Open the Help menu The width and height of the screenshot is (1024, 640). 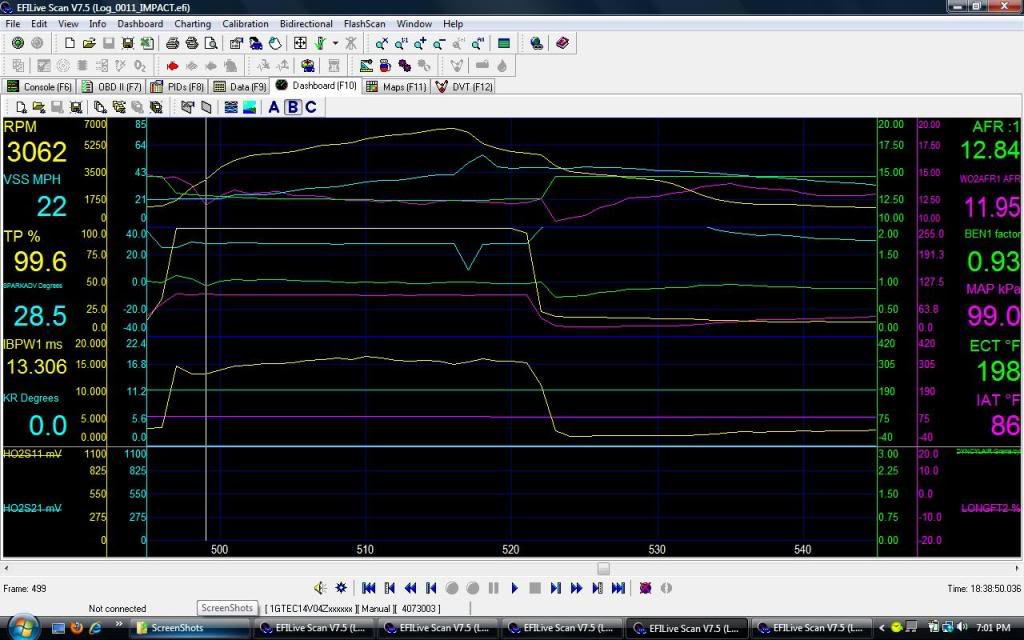[453, 24]
